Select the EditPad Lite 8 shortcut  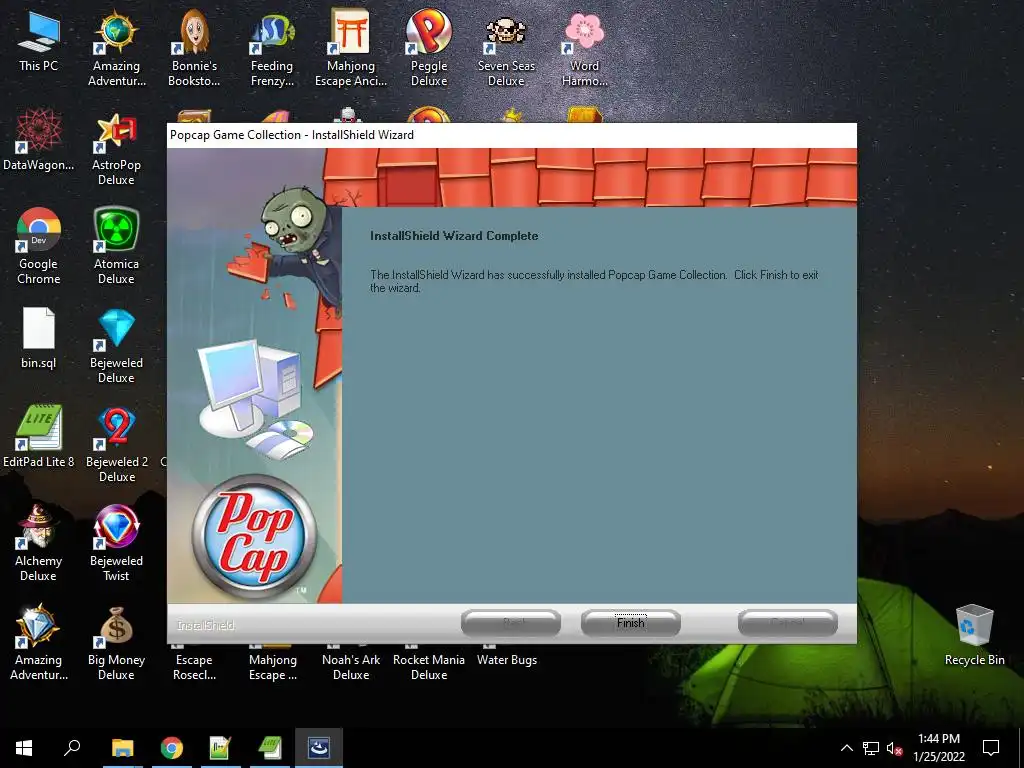coord(39,436)
